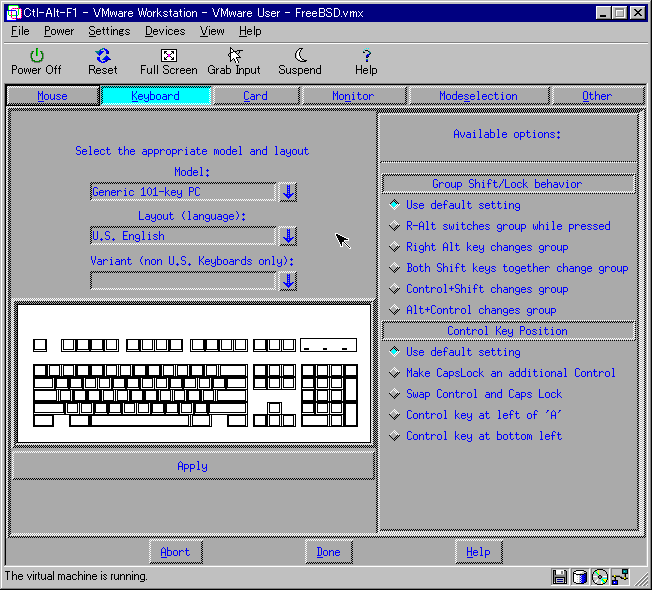Click the 'Available options:' label
The width and height of the screenshot is (652, 590).
coord(507,134)
